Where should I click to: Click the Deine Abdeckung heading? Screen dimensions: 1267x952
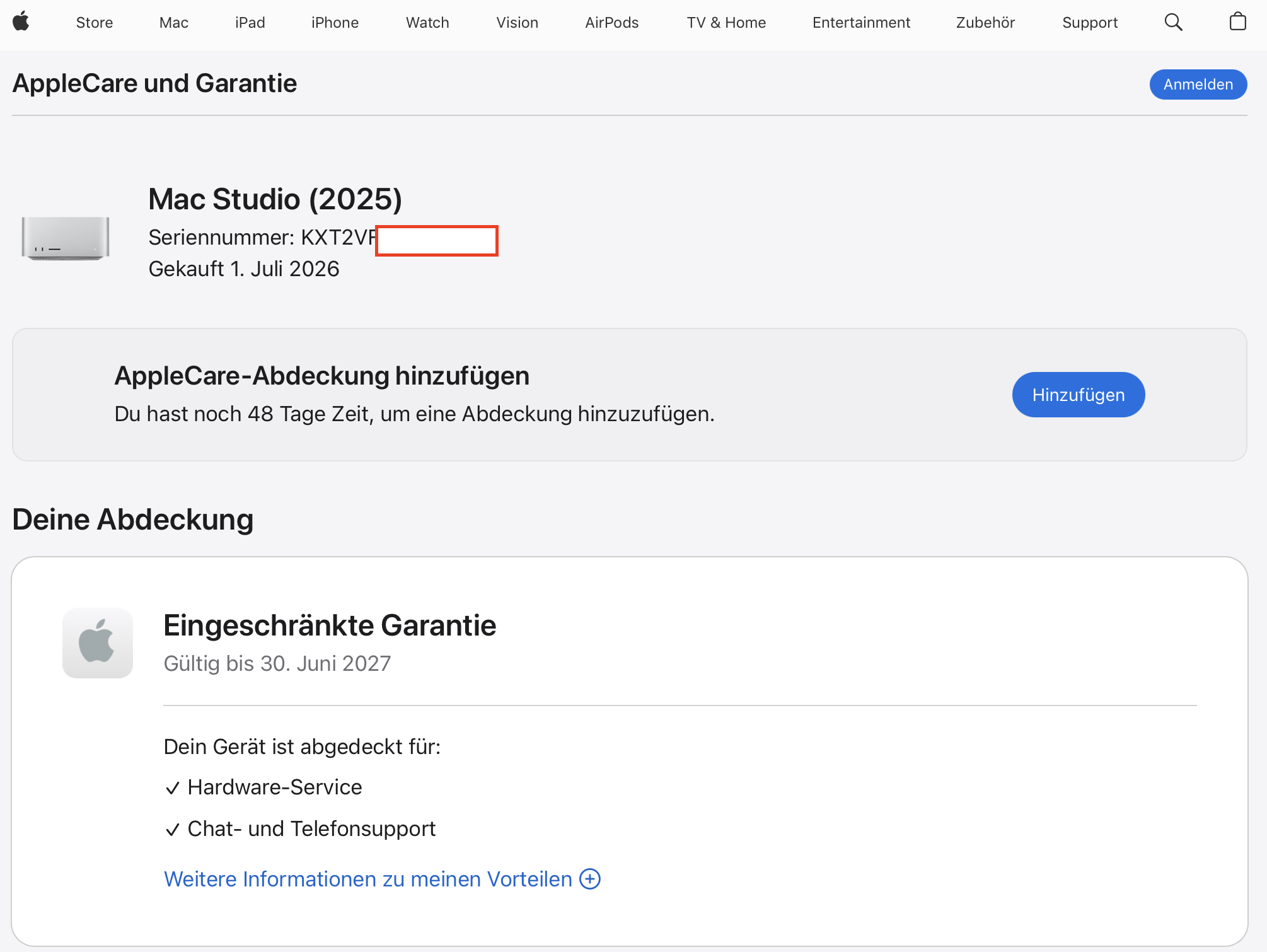tap(132, 520)
